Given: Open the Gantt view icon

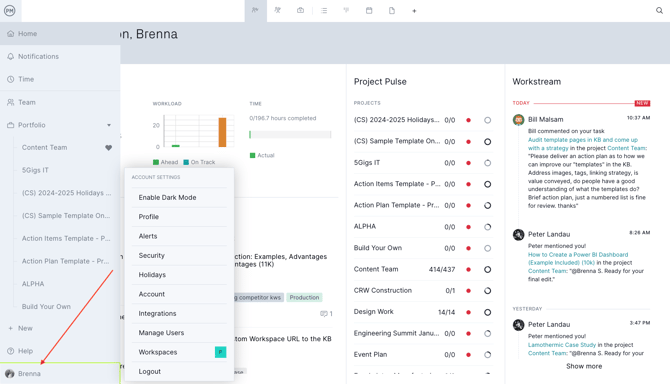Looking at the screenshot, I should point(346,11).
